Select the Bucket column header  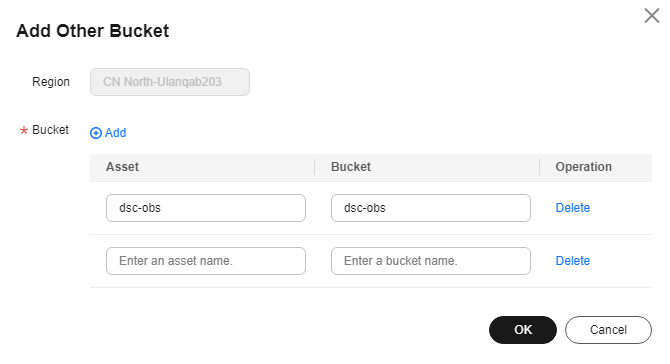(x=351, y=167)
